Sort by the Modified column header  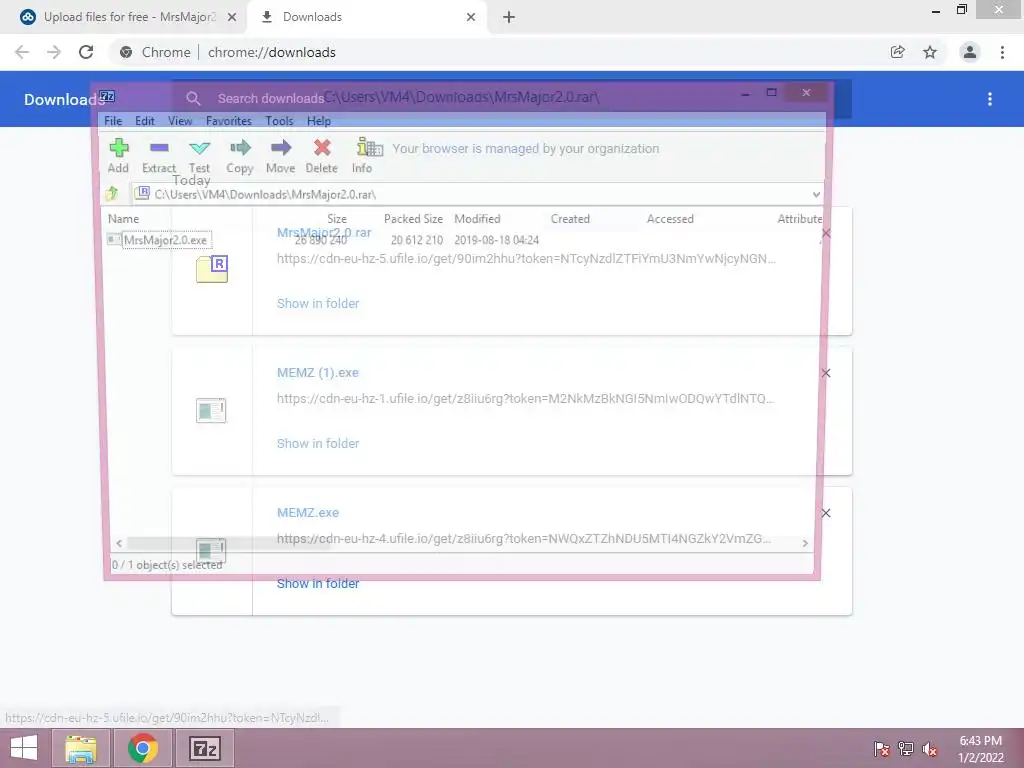(477, 219)
